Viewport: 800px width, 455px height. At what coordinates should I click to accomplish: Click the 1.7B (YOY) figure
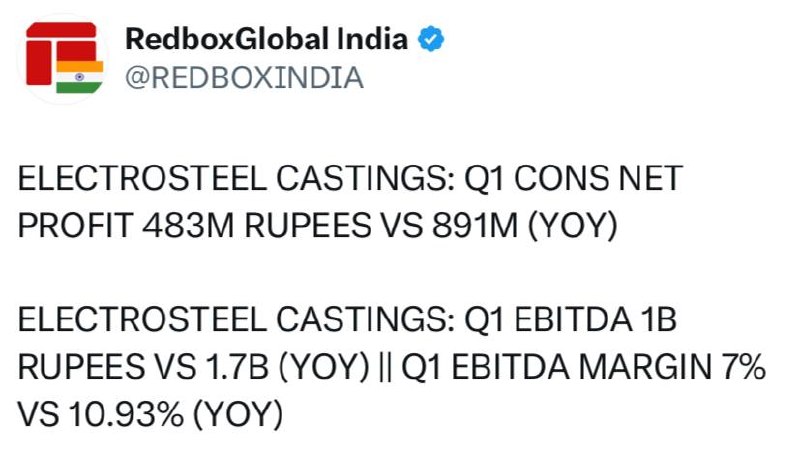[287, 367]
